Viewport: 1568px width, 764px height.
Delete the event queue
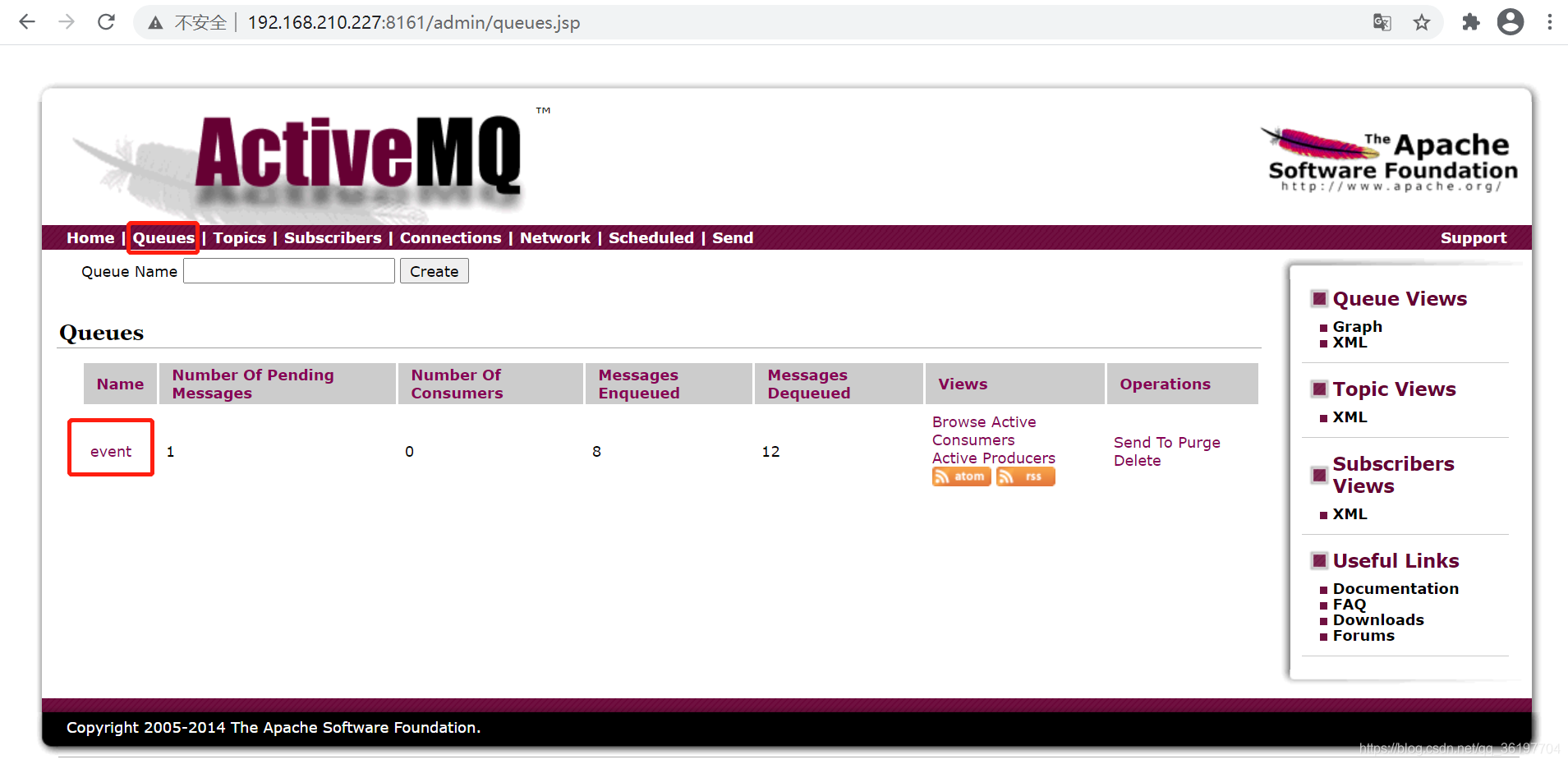point(1137,460)
